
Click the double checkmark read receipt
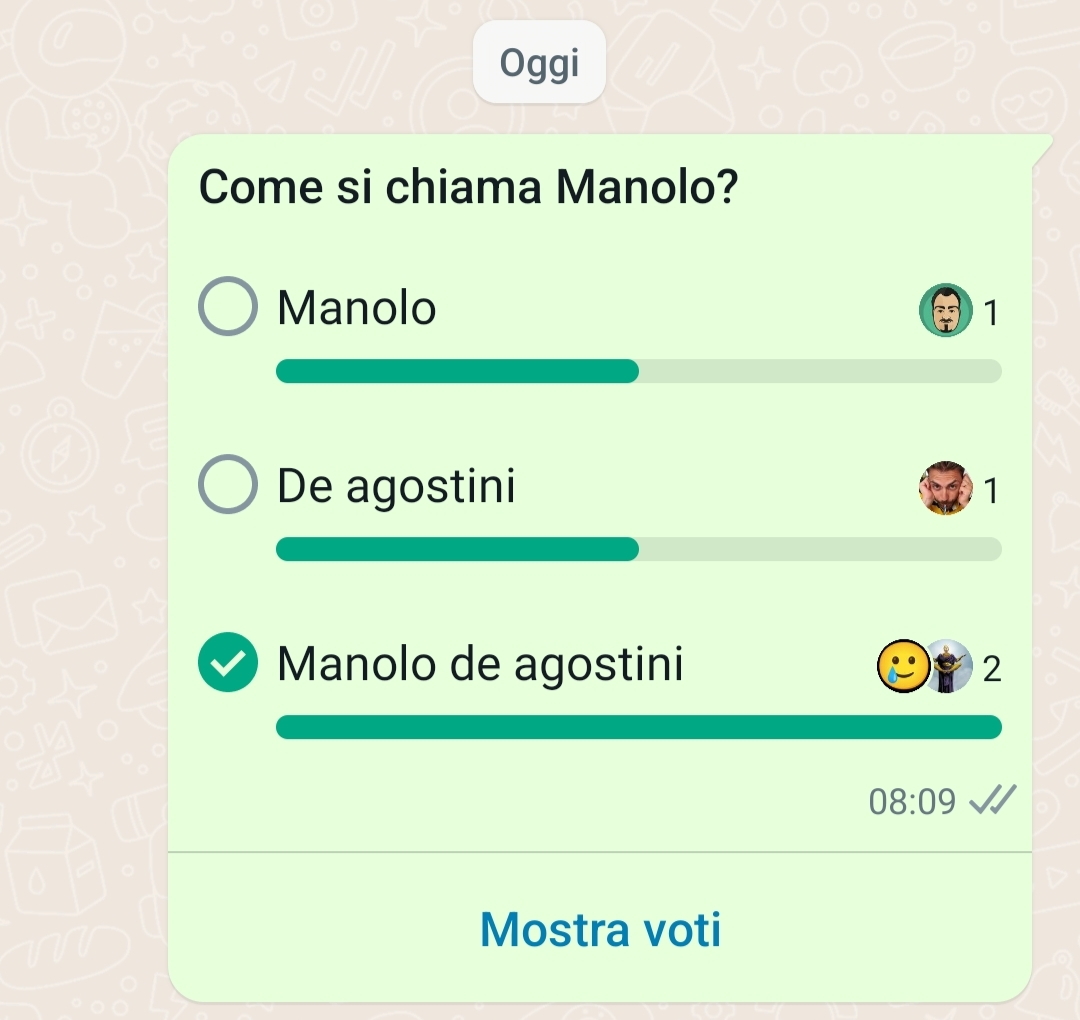(993, 800)
